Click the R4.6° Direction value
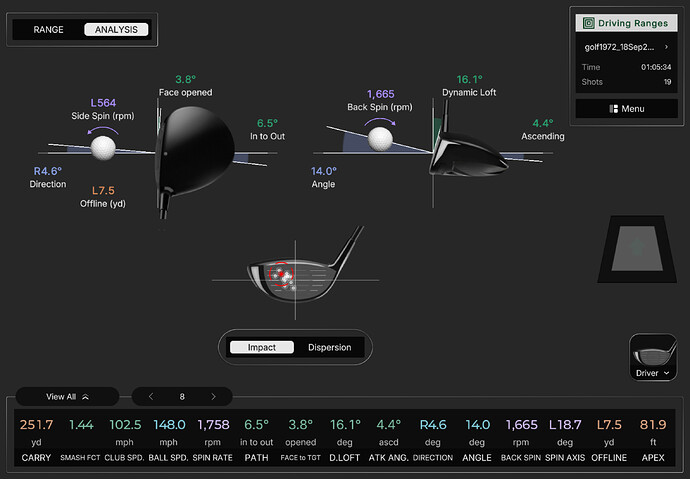The height and width of the screenshot is (479, 690). (x=48, y=171)
